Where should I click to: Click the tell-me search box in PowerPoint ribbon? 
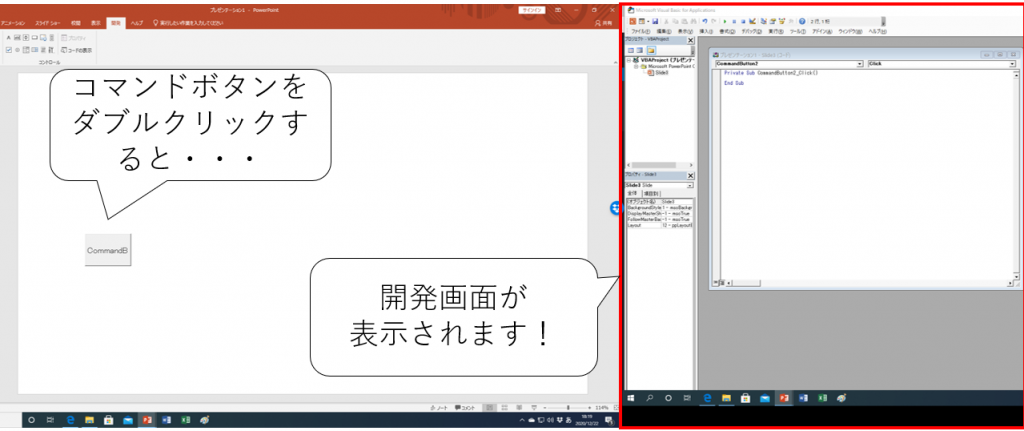[189, 22]
